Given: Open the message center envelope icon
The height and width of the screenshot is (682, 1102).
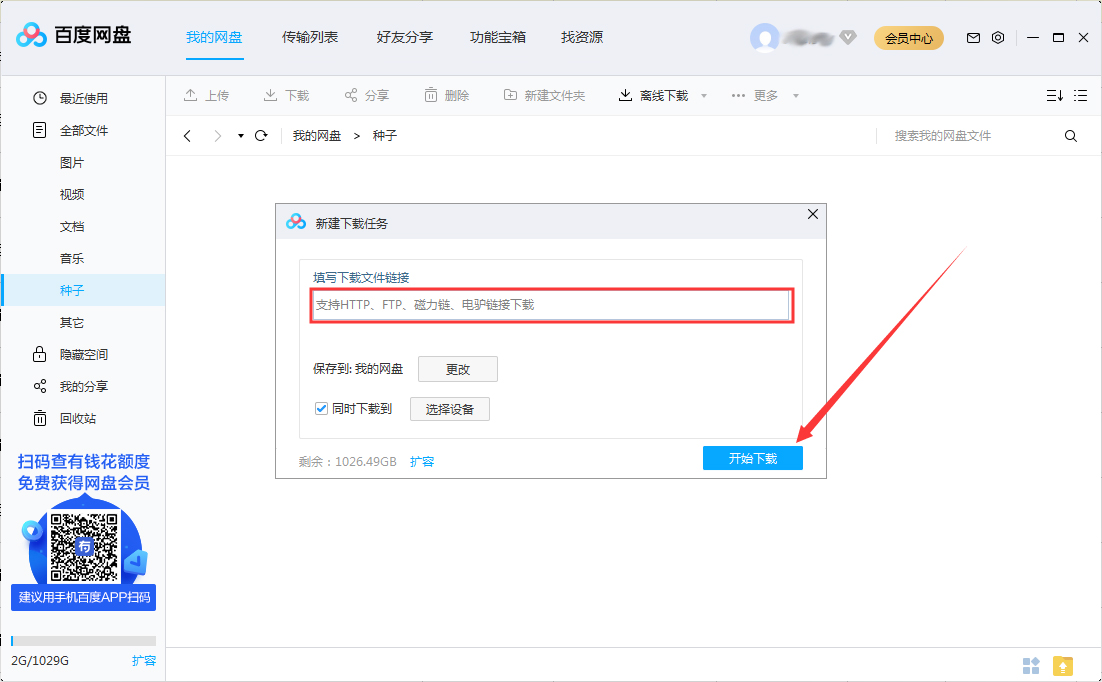Looking at the screenshot, I should pos(972,37).
